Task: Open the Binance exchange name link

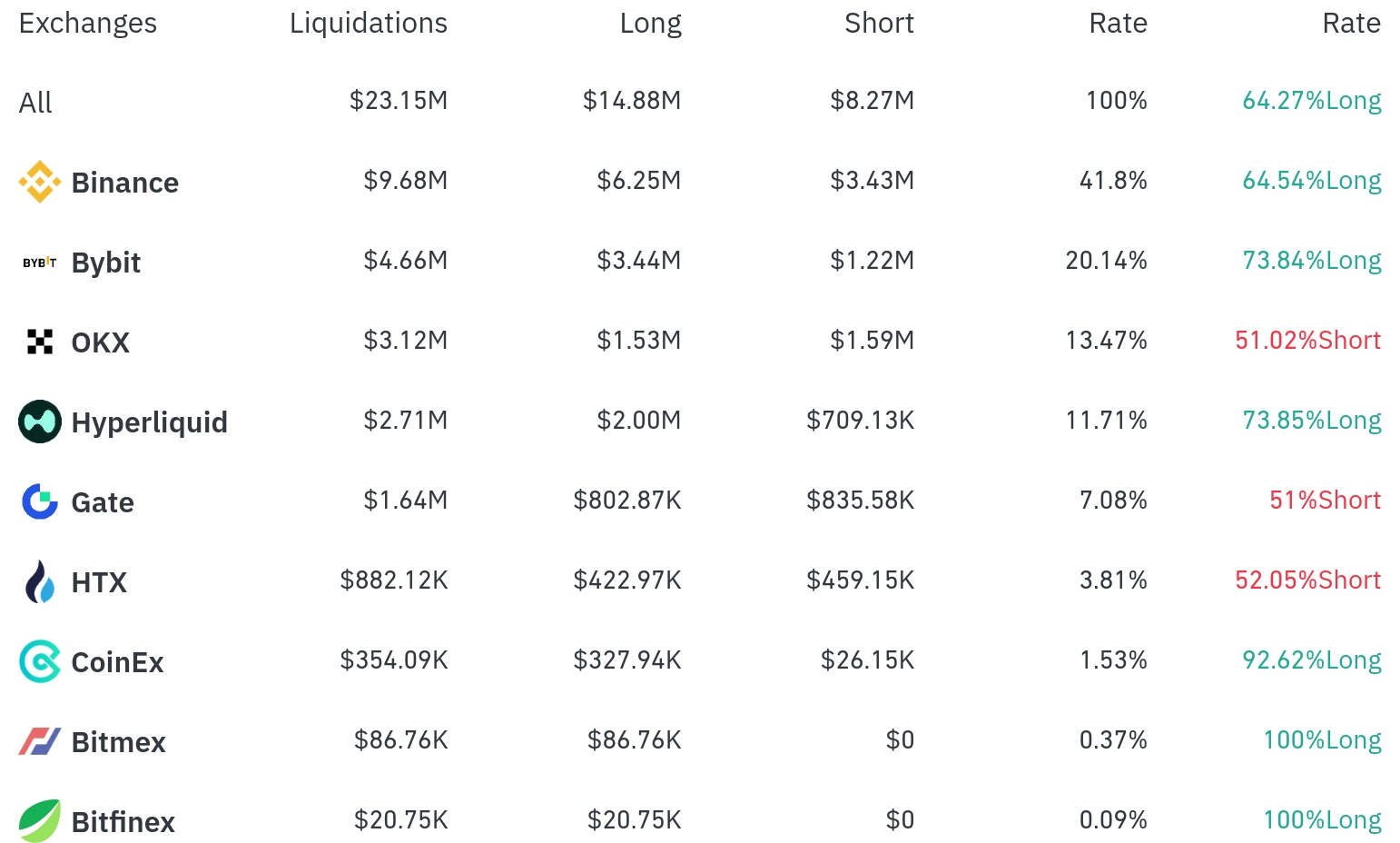Action: coord(125,183)
